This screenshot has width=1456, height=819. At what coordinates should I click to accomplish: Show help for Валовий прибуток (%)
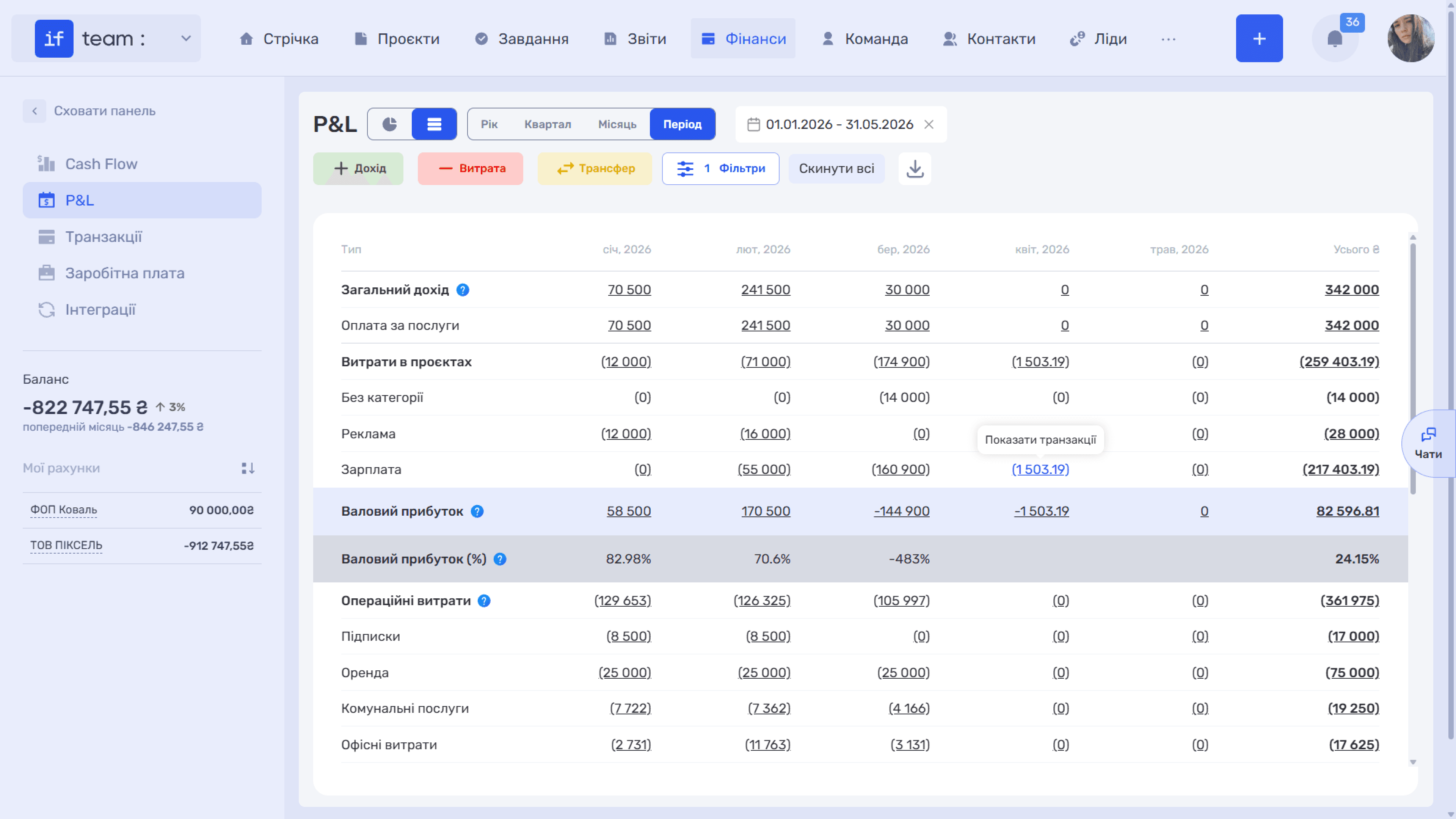[x=500, y=559]
